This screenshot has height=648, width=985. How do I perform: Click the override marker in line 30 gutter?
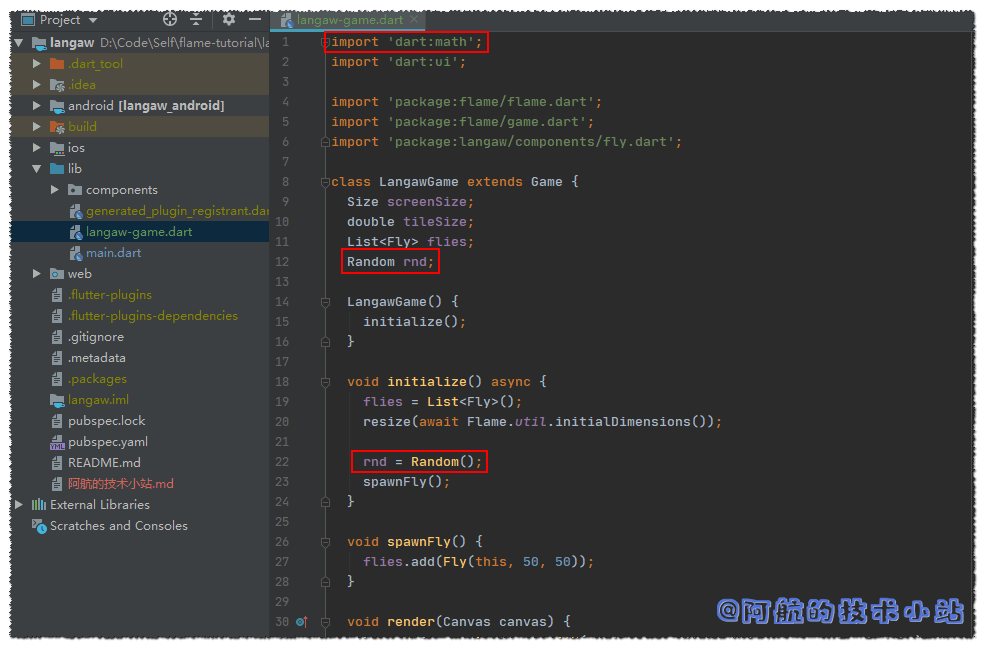(301, 622)
